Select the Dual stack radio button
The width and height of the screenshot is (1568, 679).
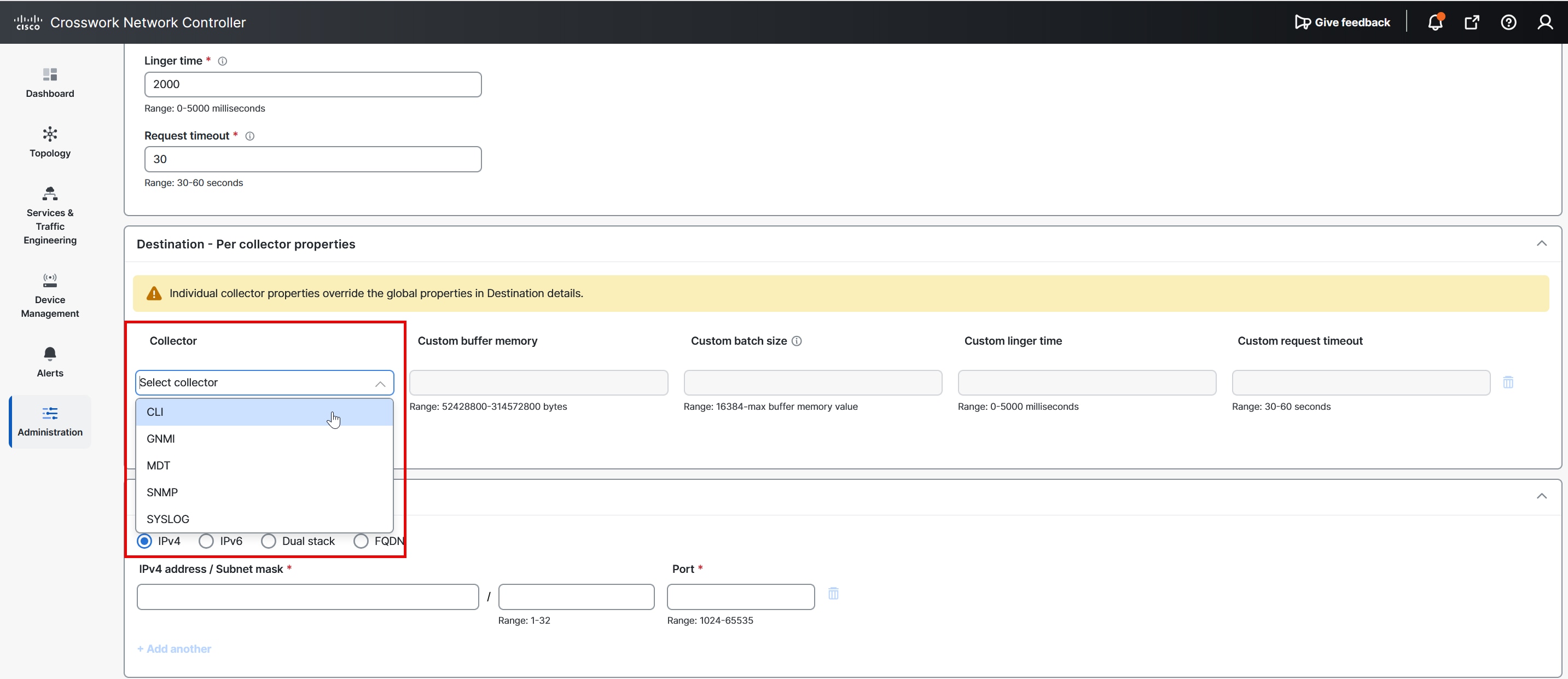[269, 541]
